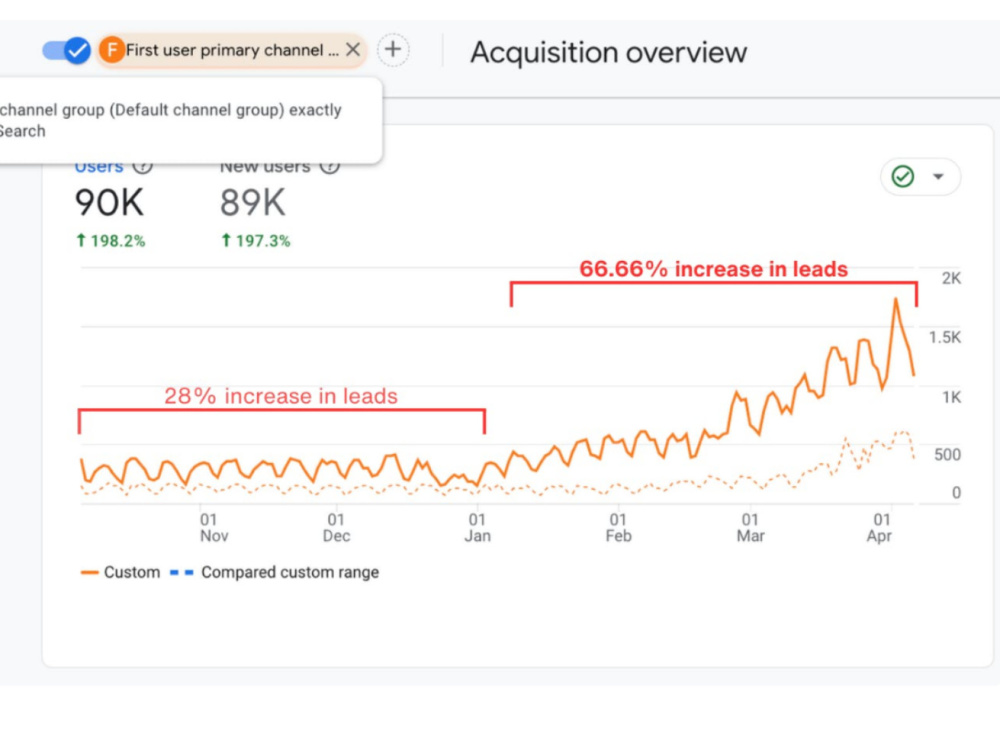This screenshot has height=750, width=1000.
Task: Click the 198.2% increase figure
Action: pyautogui.click(x=111, y=241)
